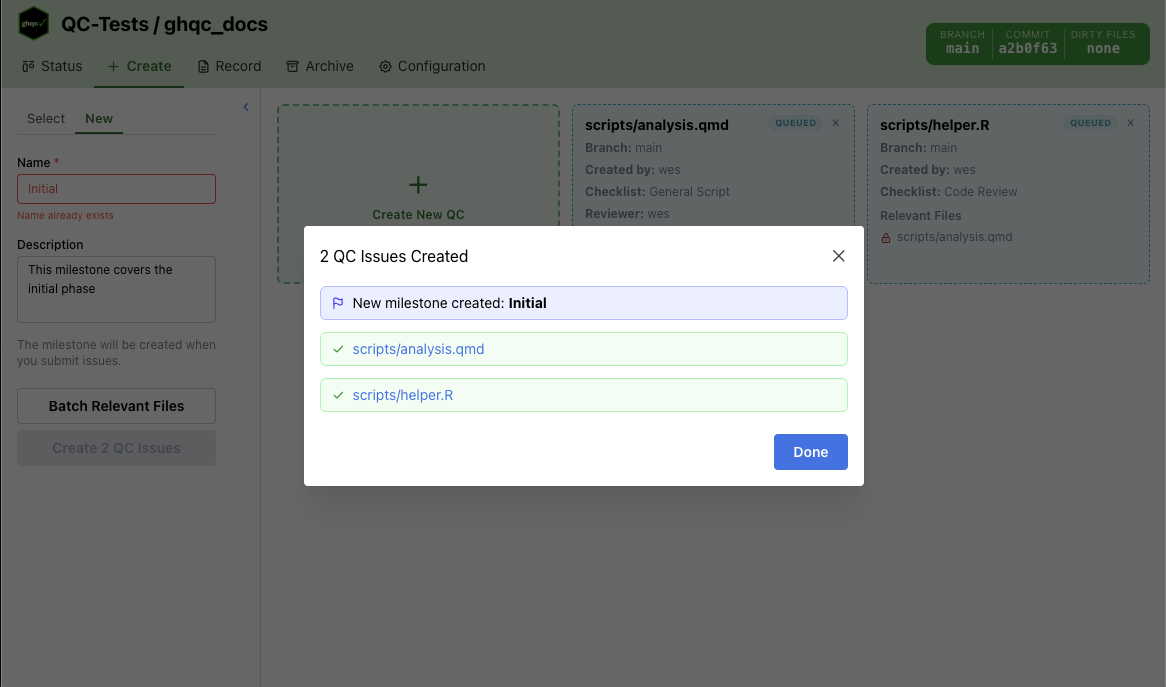This screenshot has width=1166, height=687.
Task: Close the QC Issues Created dialog
Action: pyautogui.click(x=838, y=256)
